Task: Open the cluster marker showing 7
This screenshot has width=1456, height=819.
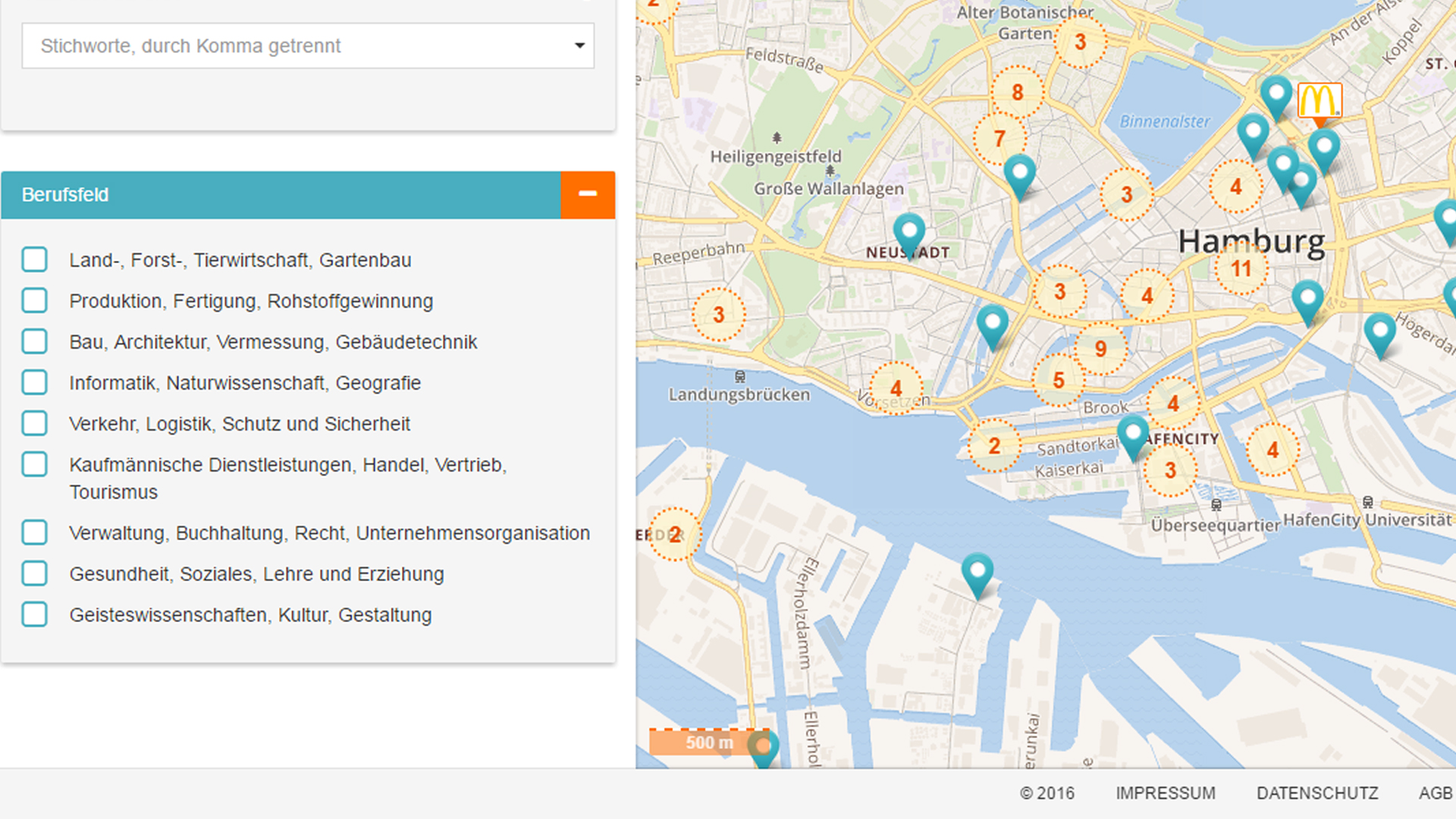Action: (999, 139)
